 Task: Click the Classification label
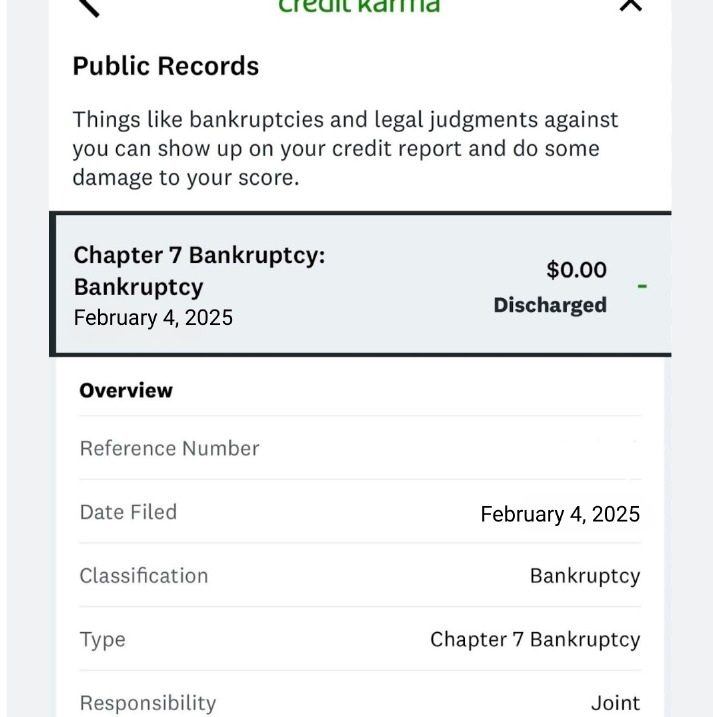click(144, 576)
